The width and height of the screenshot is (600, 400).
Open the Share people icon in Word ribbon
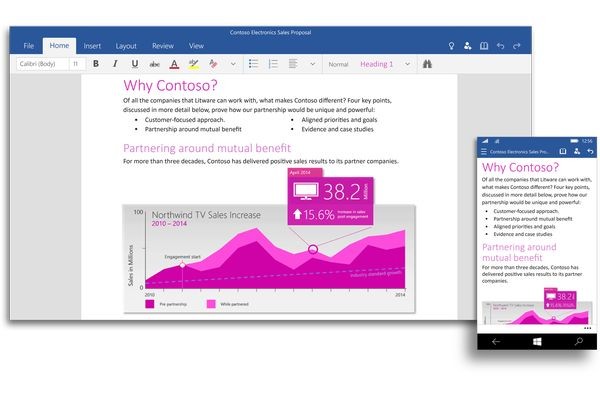468,46
